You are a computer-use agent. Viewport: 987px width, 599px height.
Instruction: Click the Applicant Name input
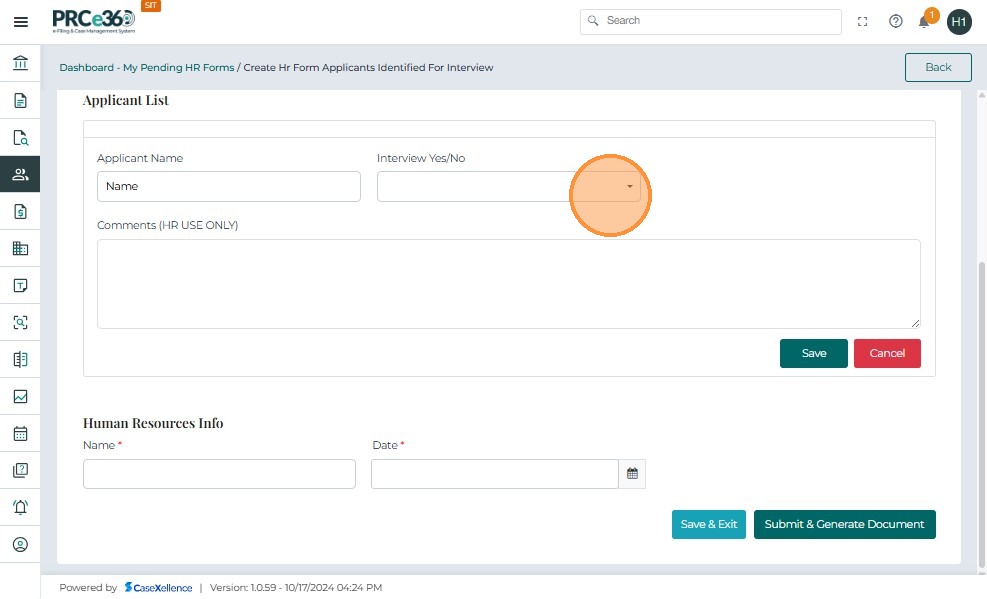click(228, 186)
